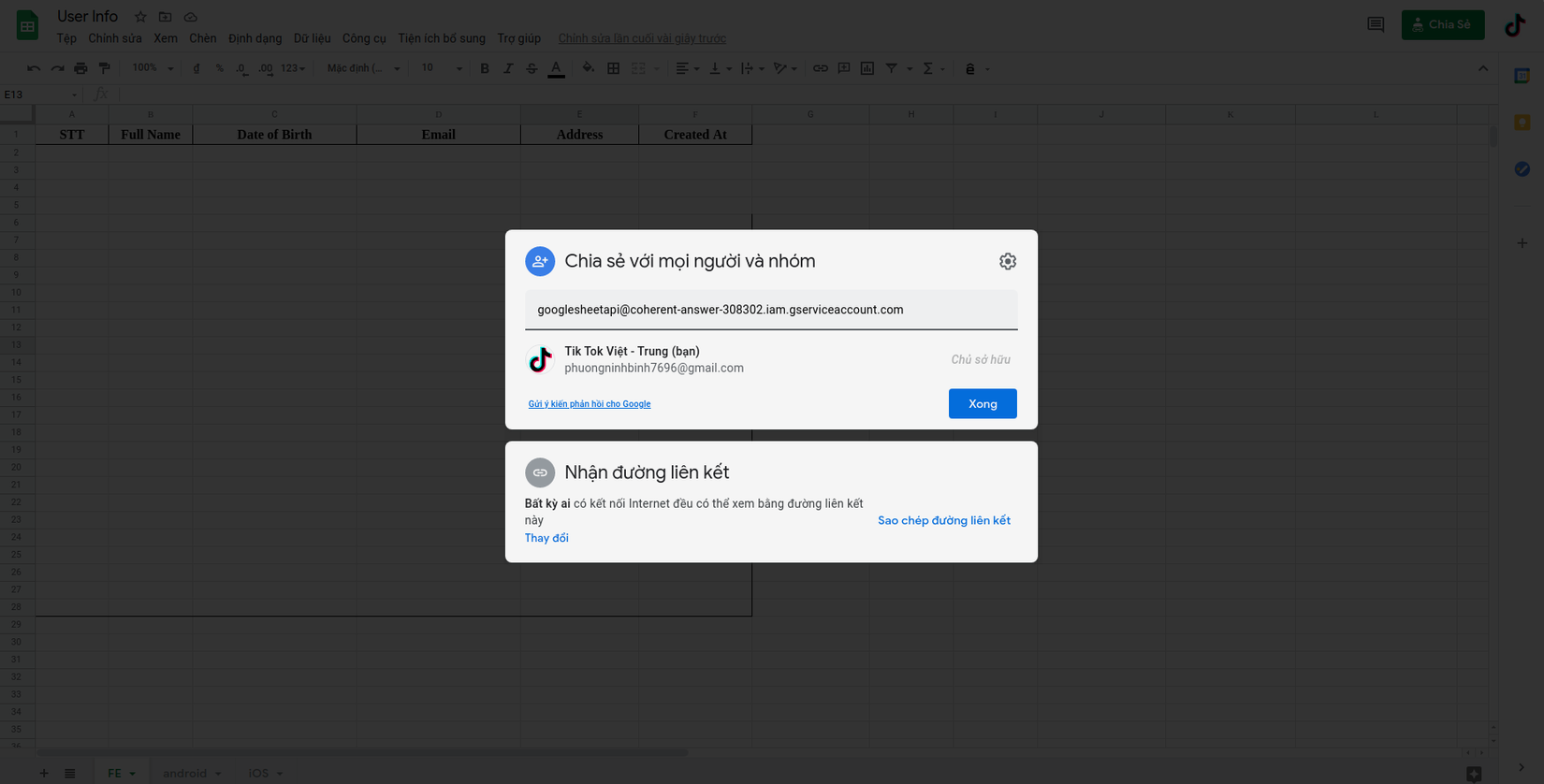
Task: Open the Công cụ menu
Action: click(364, 38)
